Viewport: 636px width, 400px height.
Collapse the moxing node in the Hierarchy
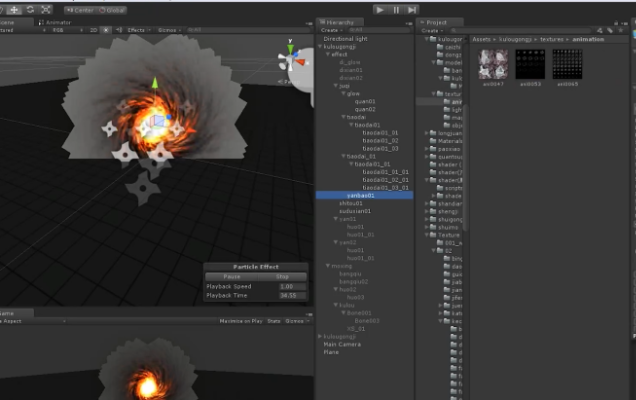click(x=328, y=266)
